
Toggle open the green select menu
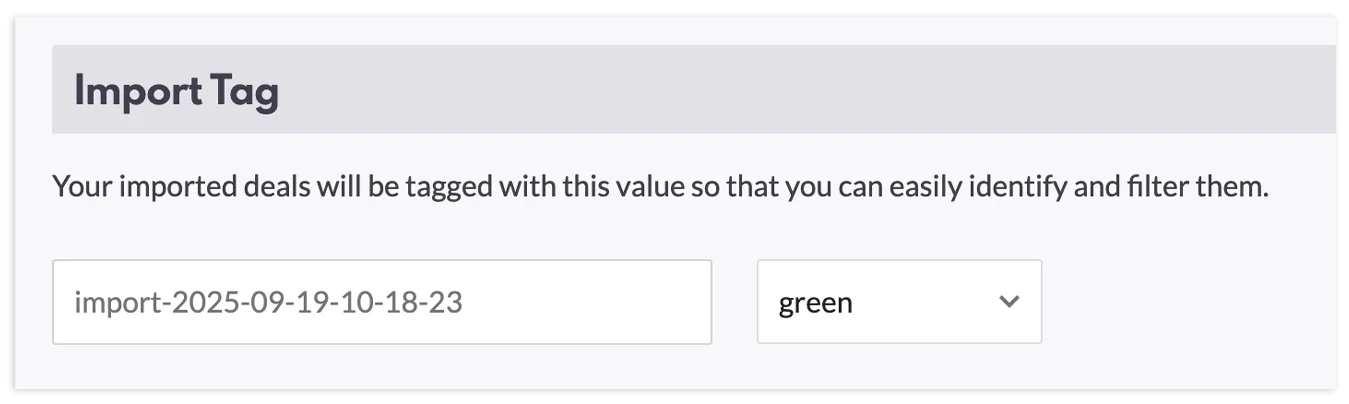[x=898, y=302]
